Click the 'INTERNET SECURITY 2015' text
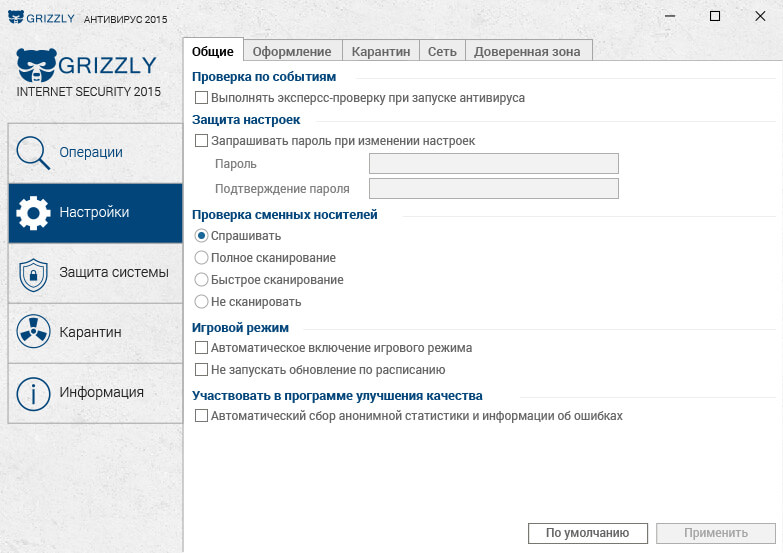 coord(88,91)
